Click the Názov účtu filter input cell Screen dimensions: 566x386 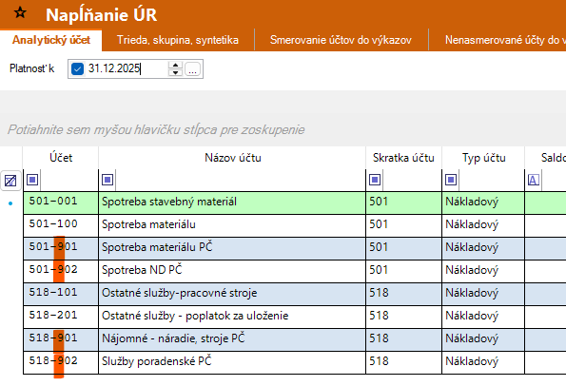(x=240, y=180)
